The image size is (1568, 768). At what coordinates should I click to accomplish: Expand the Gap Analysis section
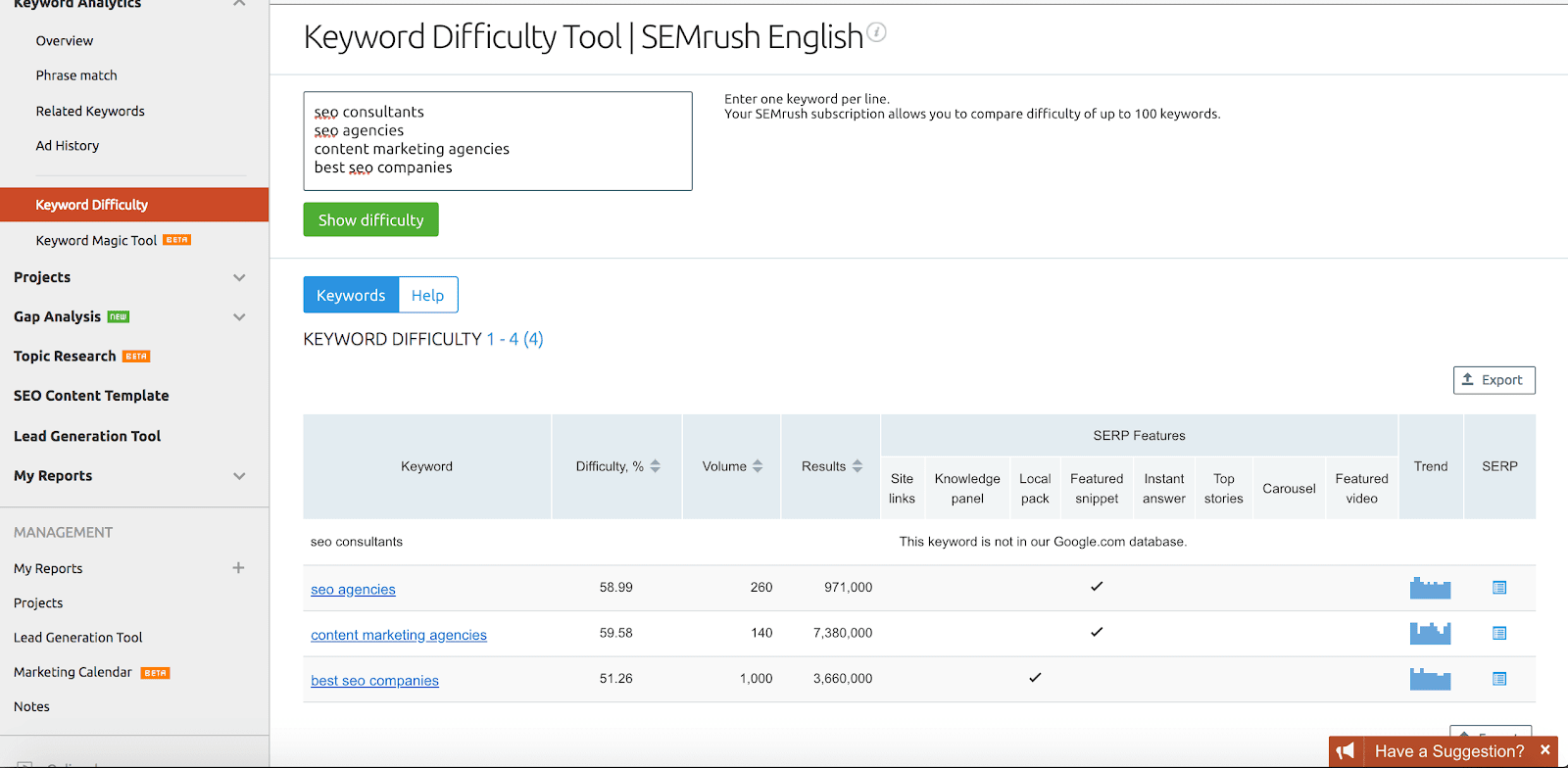pyautogui.click(x=239, y=316)
